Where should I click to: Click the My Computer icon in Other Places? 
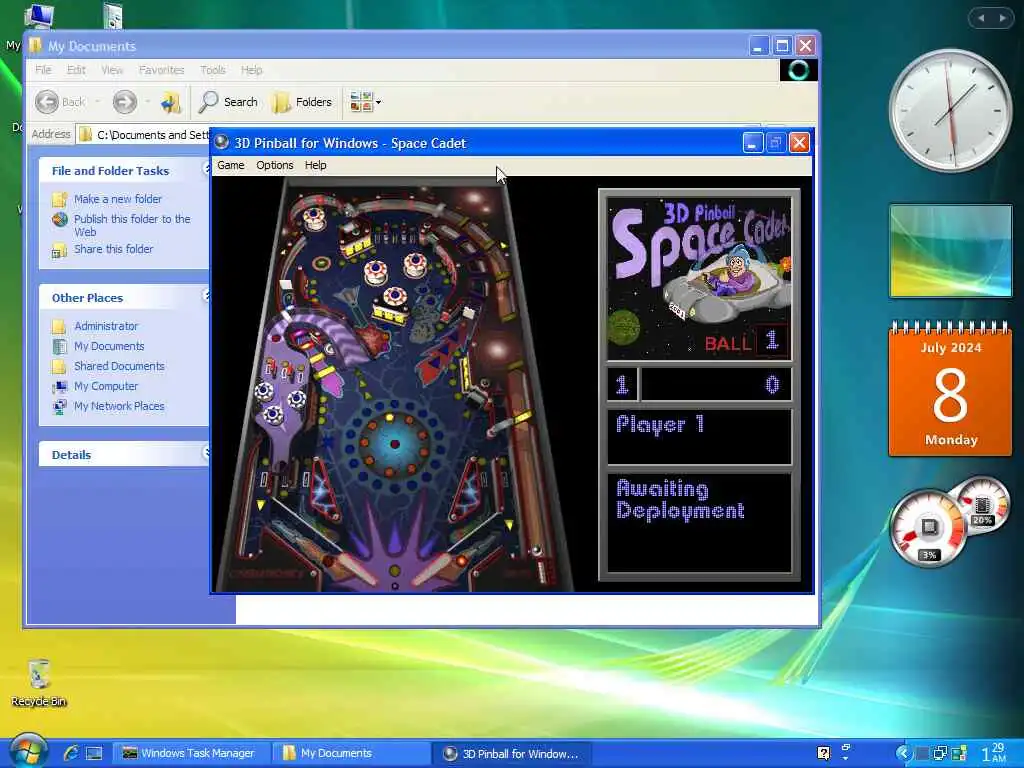tap(59, 387)
